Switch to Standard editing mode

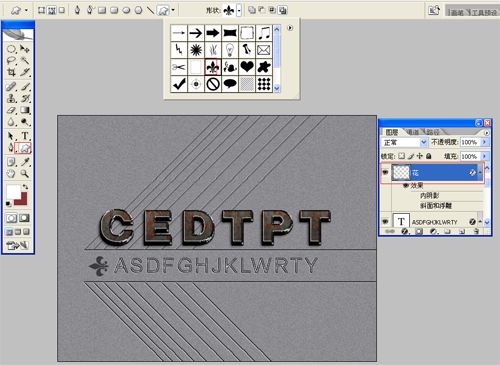click(11, 218)
